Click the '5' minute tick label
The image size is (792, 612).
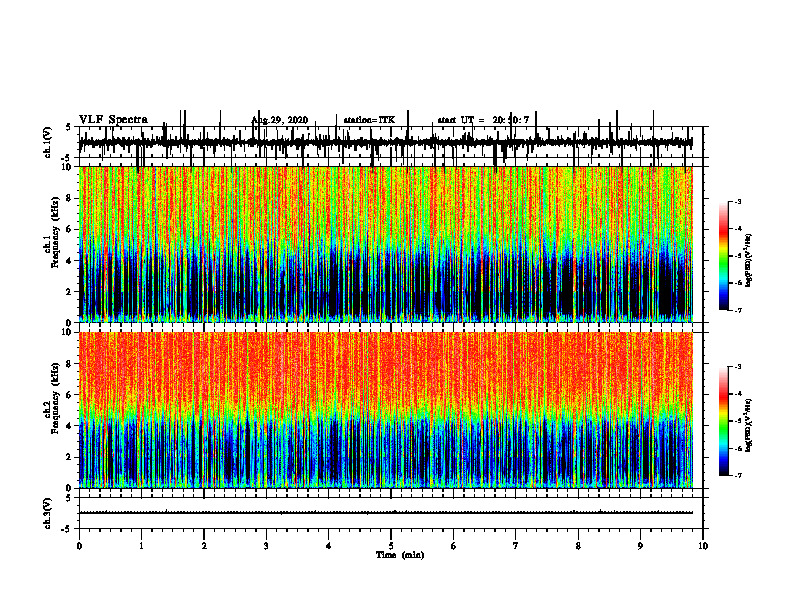tap(391, 546)
